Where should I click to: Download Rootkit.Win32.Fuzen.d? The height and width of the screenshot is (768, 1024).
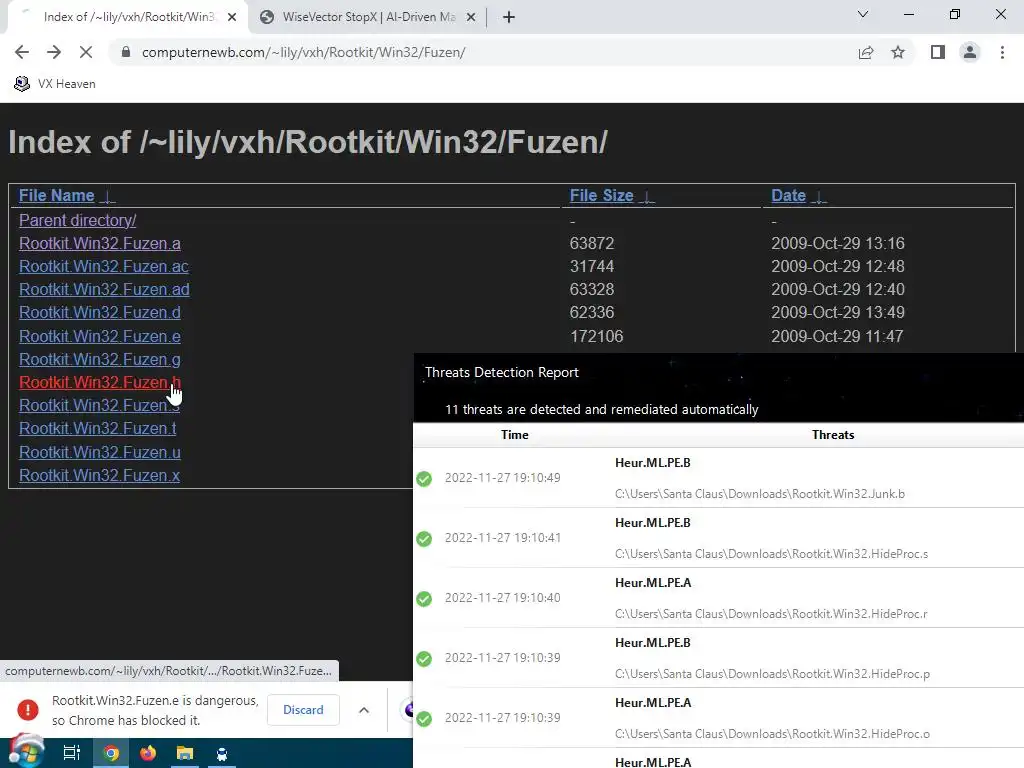pyautogui.click(x=100, y=312)
